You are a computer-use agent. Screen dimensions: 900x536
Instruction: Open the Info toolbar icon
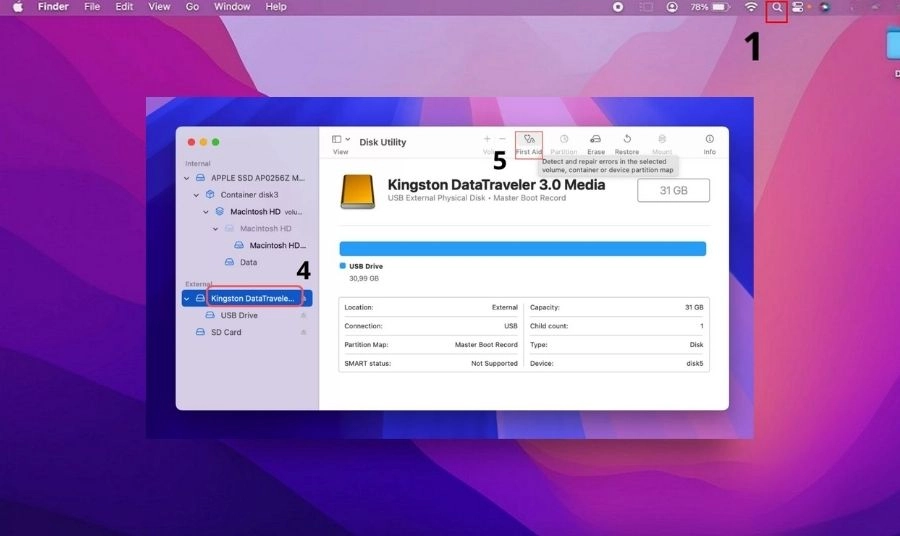coord(709,139)
